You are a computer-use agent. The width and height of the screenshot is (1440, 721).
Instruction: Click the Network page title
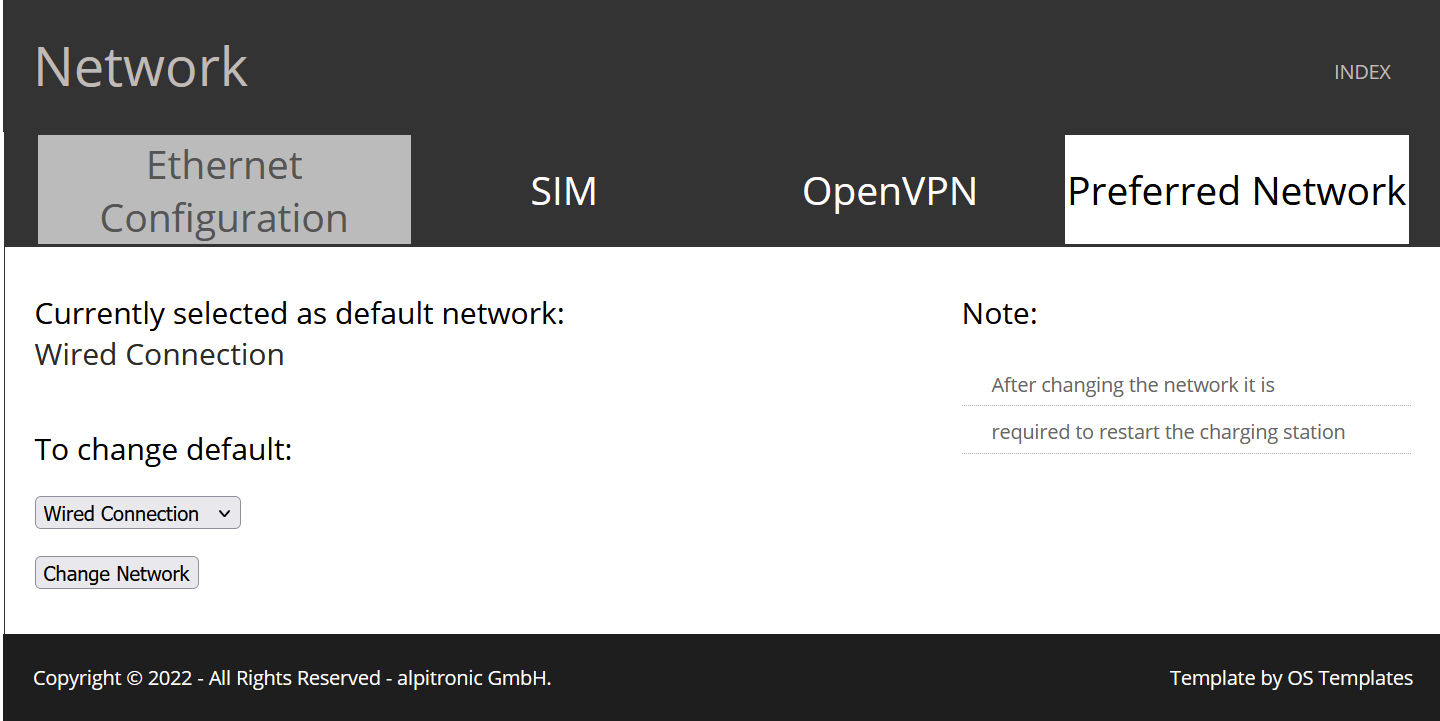pos(141,67)
